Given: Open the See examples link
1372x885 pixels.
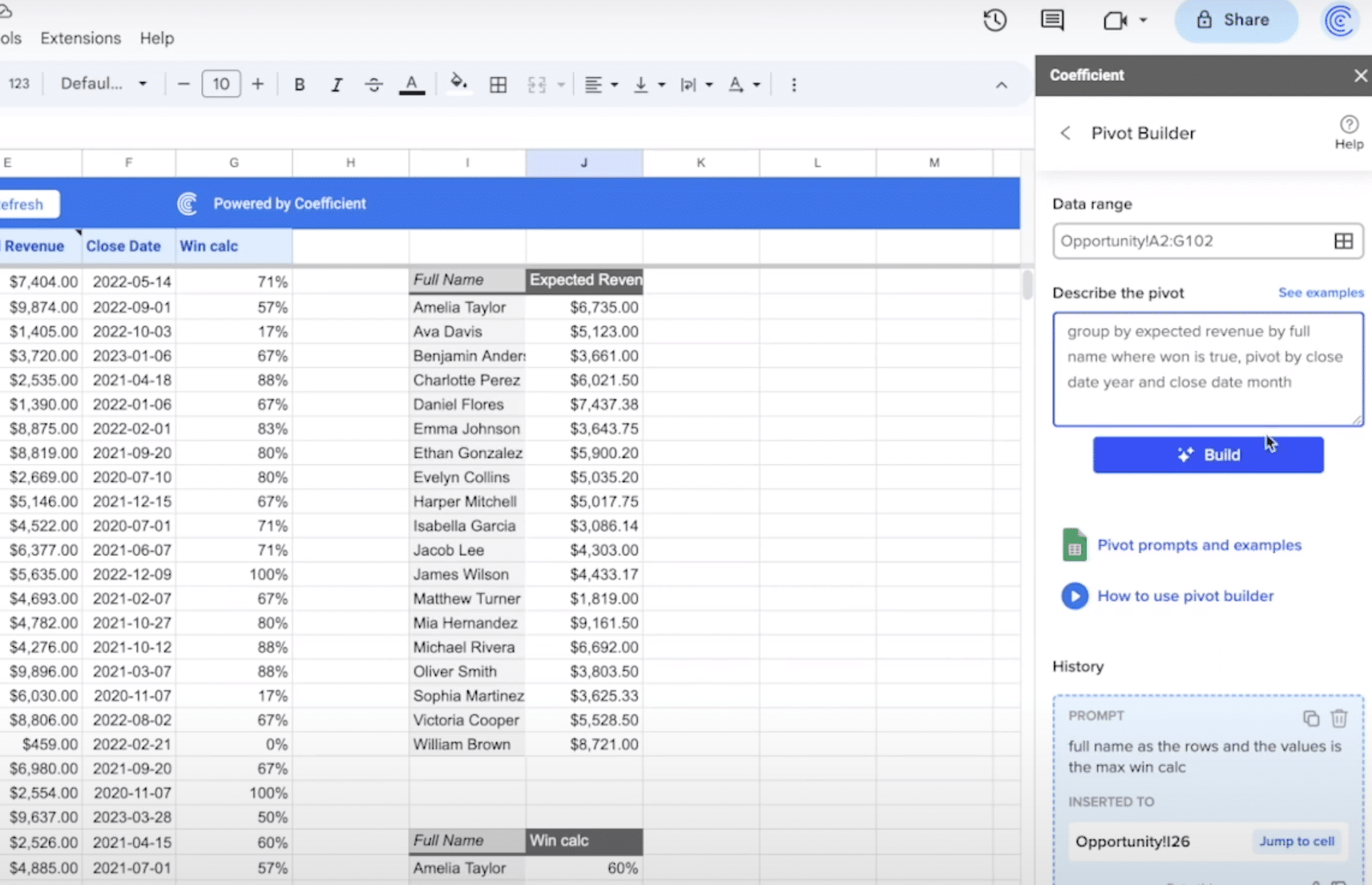Looking at the screenshot, I should (1320, 293).
